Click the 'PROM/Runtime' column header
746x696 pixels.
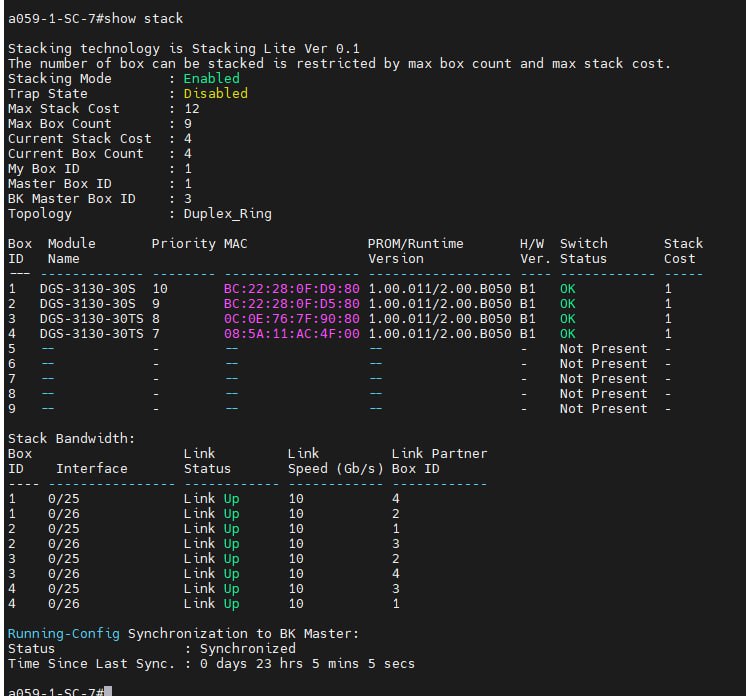pos(415,244)
